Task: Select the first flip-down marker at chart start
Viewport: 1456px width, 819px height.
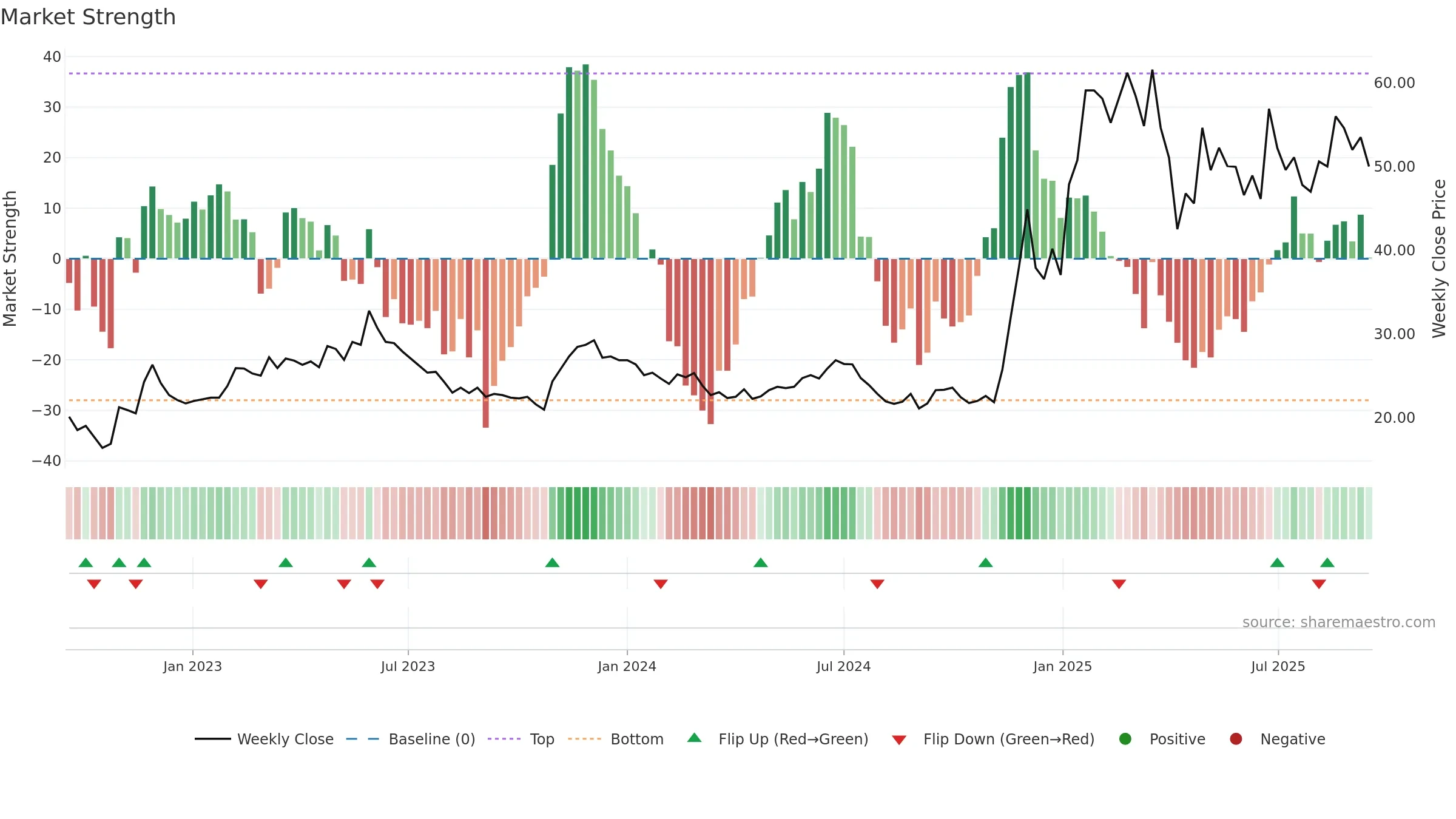Action: pos(94,584)
